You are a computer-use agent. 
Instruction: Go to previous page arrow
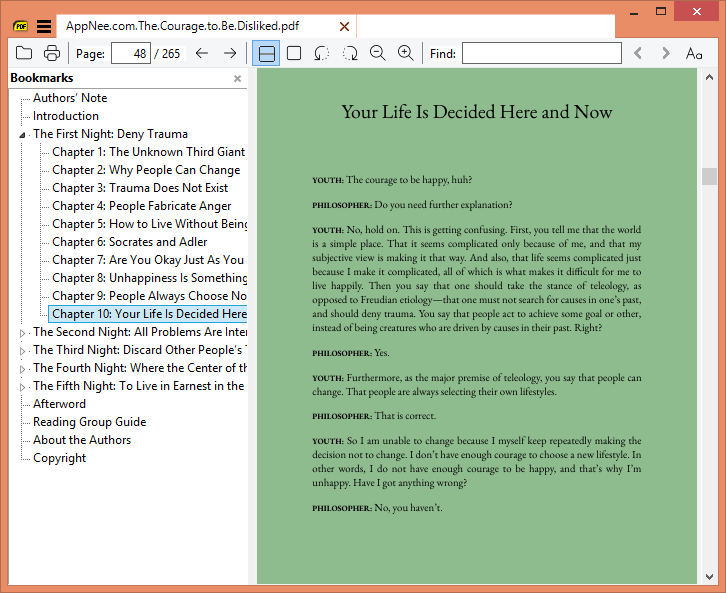202,53
